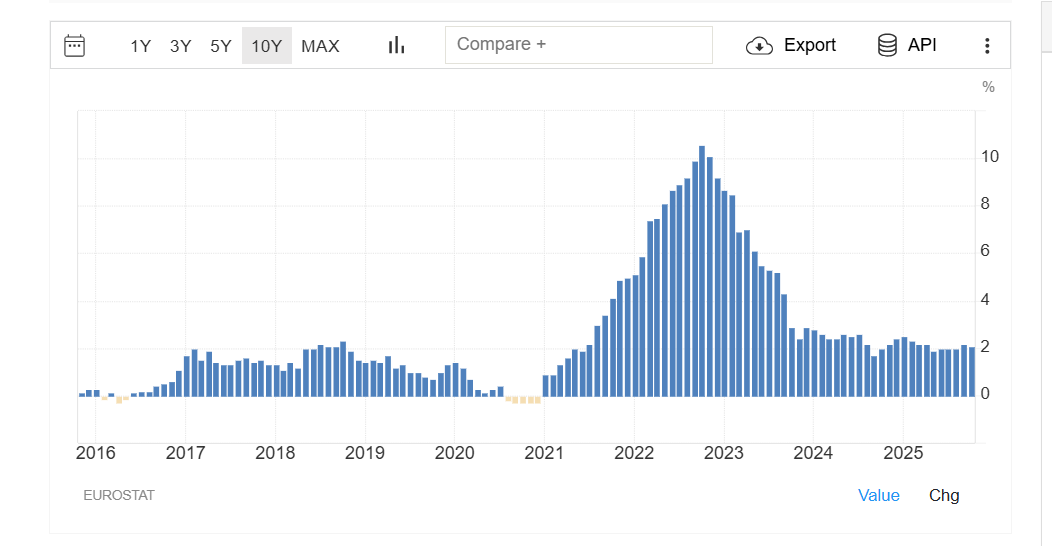
Task: Click the tallest bar in late 2022
Action: coord(702,270)
